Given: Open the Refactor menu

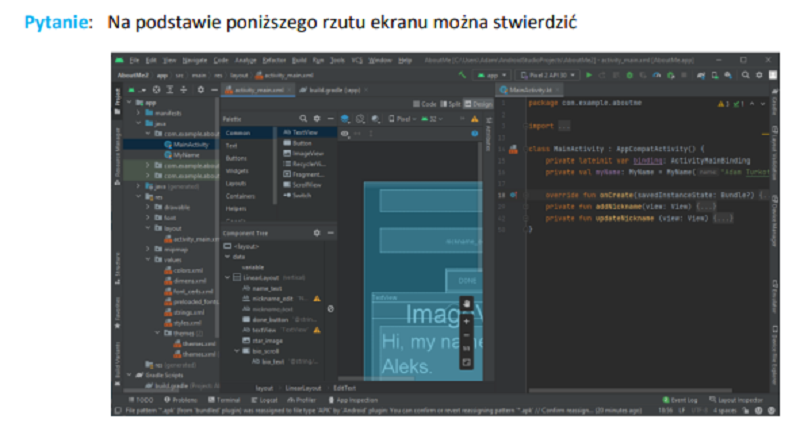Looking at the screenshot, I should pos(274,60).
